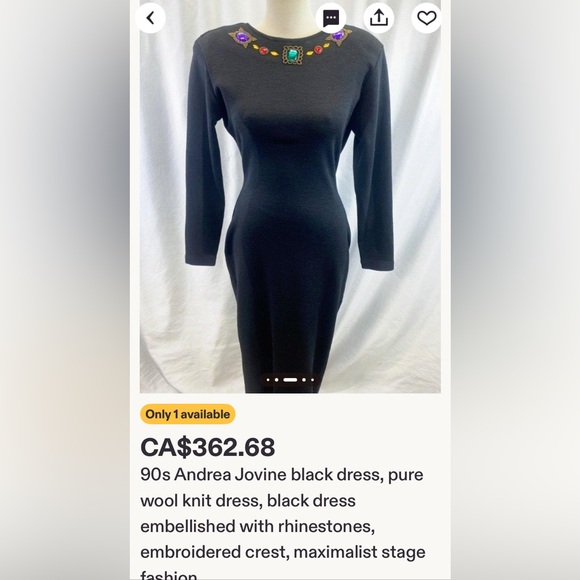Click the "embellished with rhinestones" description line
This screenshot has height=580, width=580.
(x=257, y=526)
